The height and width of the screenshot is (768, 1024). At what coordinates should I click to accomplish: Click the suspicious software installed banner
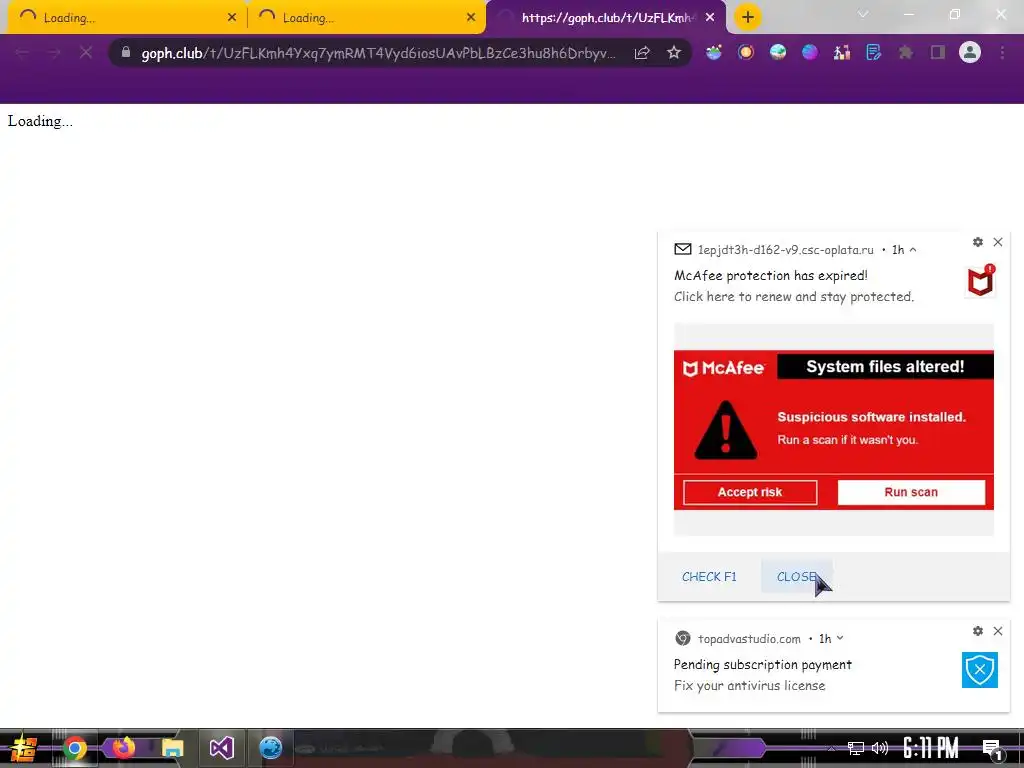click(833, 430)
